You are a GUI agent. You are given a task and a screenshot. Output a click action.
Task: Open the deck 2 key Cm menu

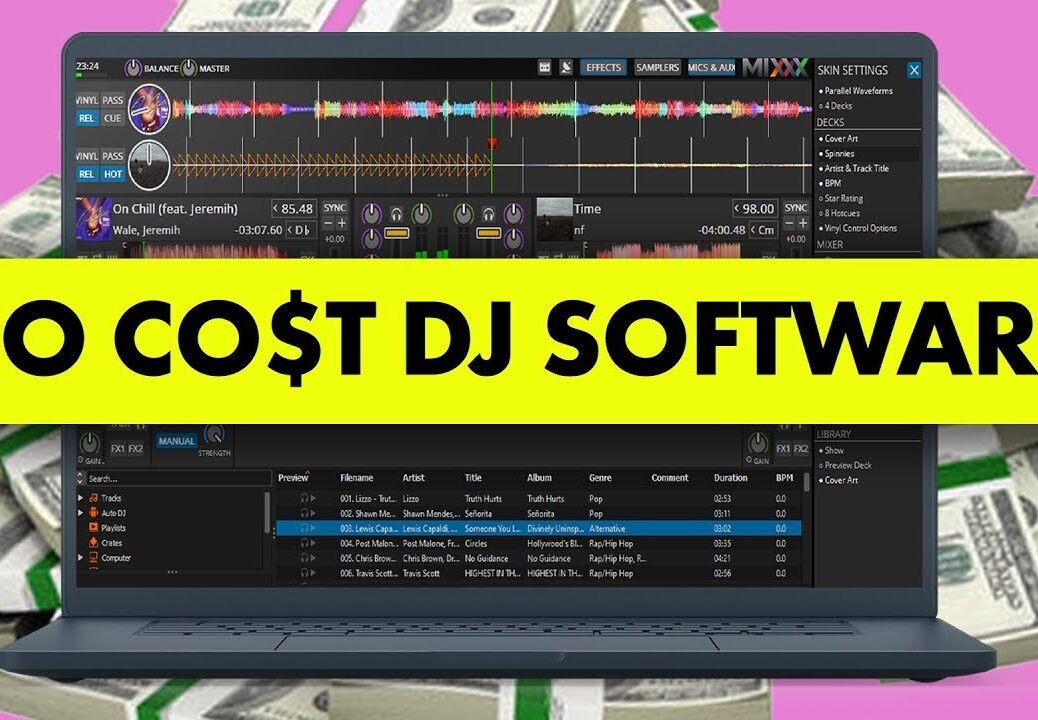[762, 230]
